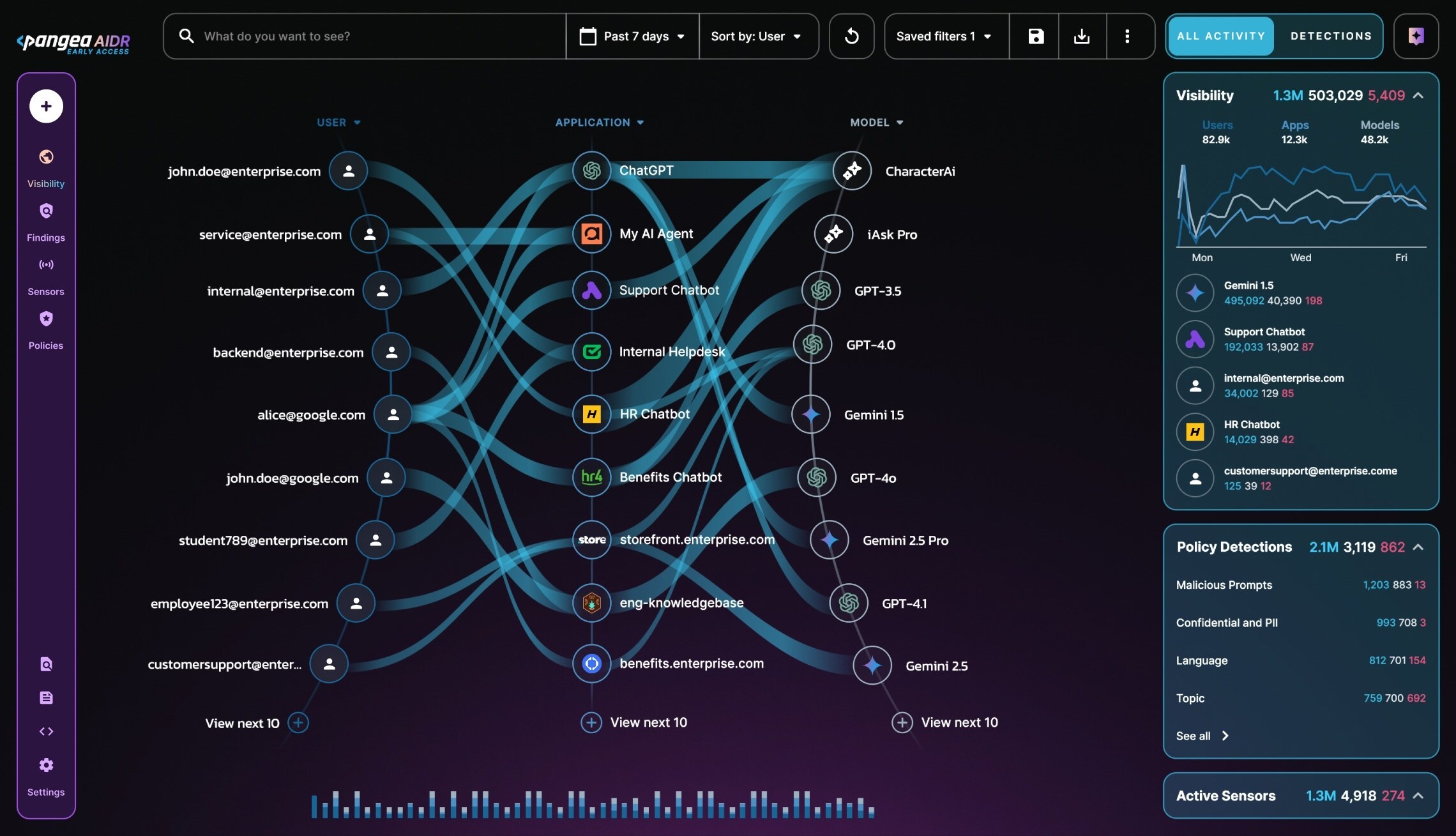Click the AI sparkle icon in top right

(1416, 36)
